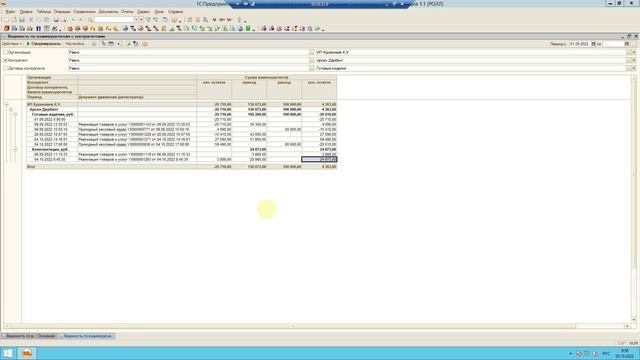Toggle the Договор контрагента filter checkbox
This screenshot has height=360, width=640.
coord(6,68)
